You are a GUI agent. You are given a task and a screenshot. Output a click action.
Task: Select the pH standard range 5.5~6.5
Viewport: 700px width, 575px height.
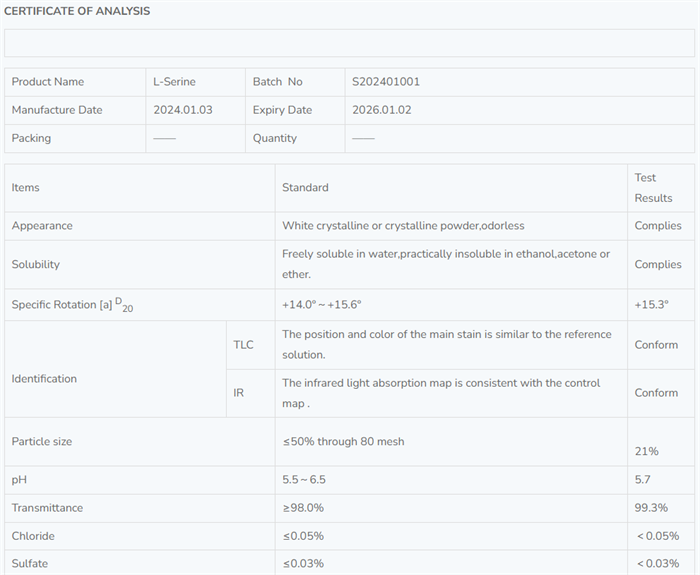[x=304, y=480]
